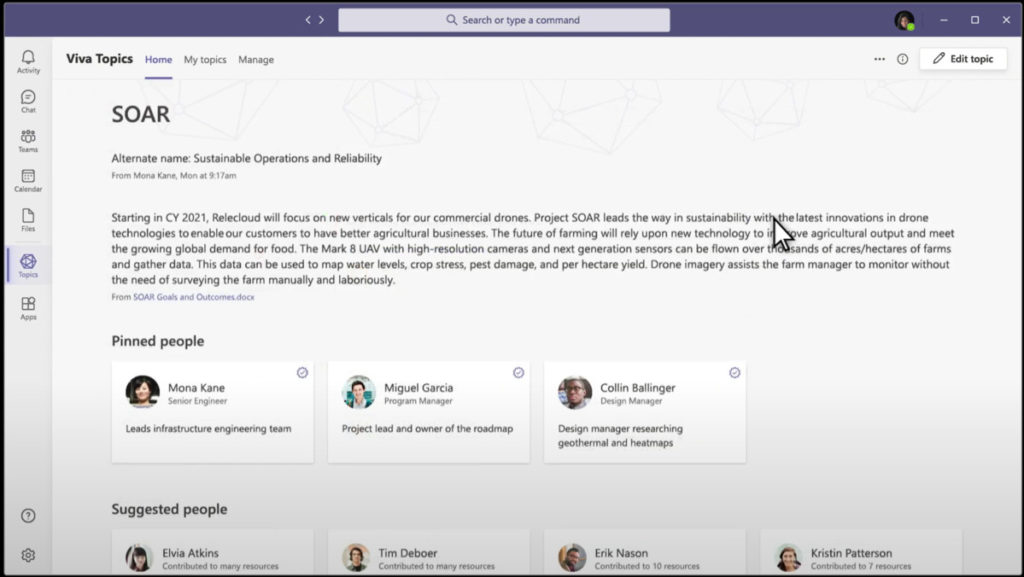Open Chat from the left rail
This screenshot has width=1024, height=577.
point(28,101)
